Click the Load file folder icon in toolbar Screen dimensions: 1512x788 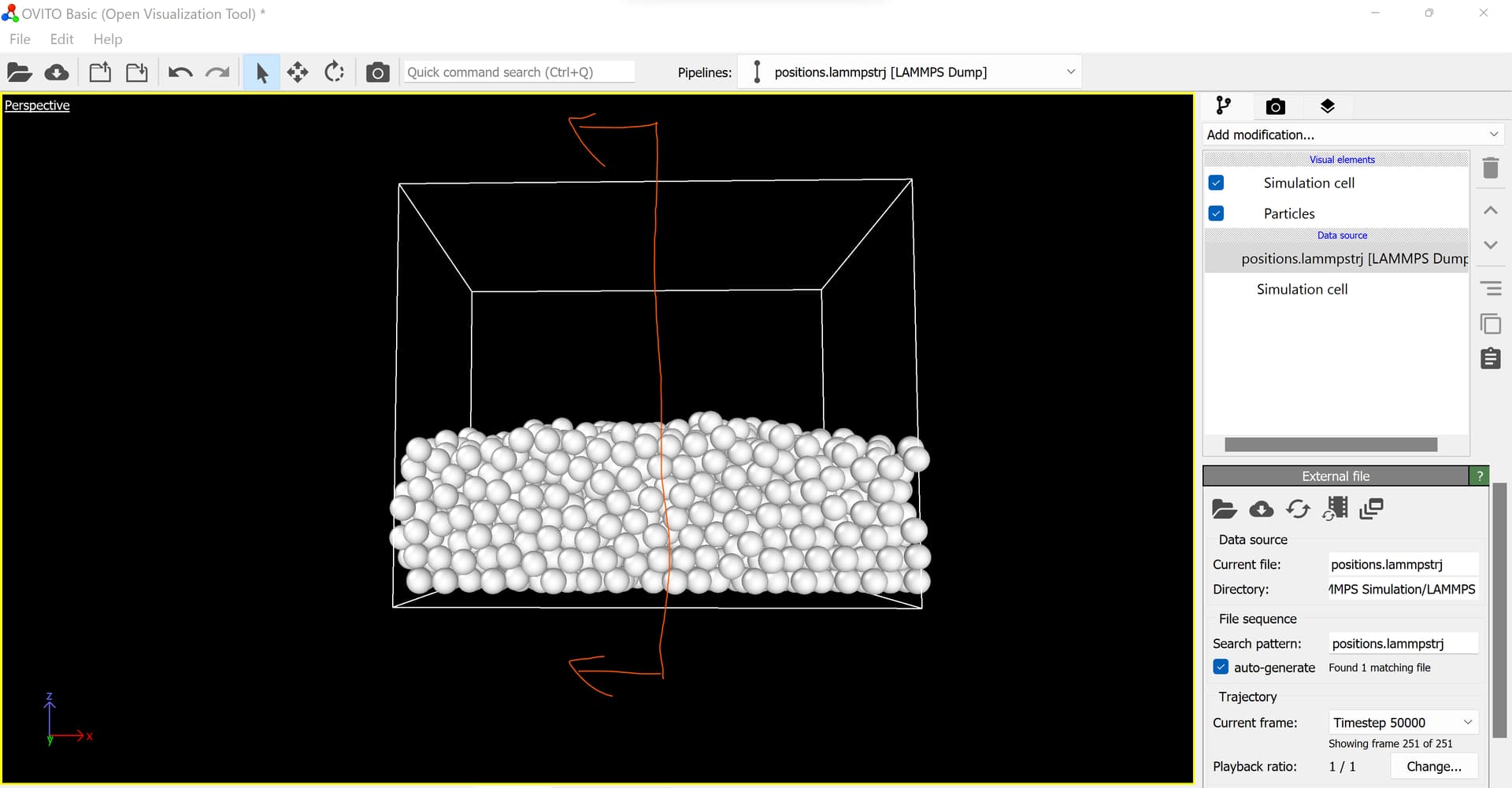coord(20,72)
